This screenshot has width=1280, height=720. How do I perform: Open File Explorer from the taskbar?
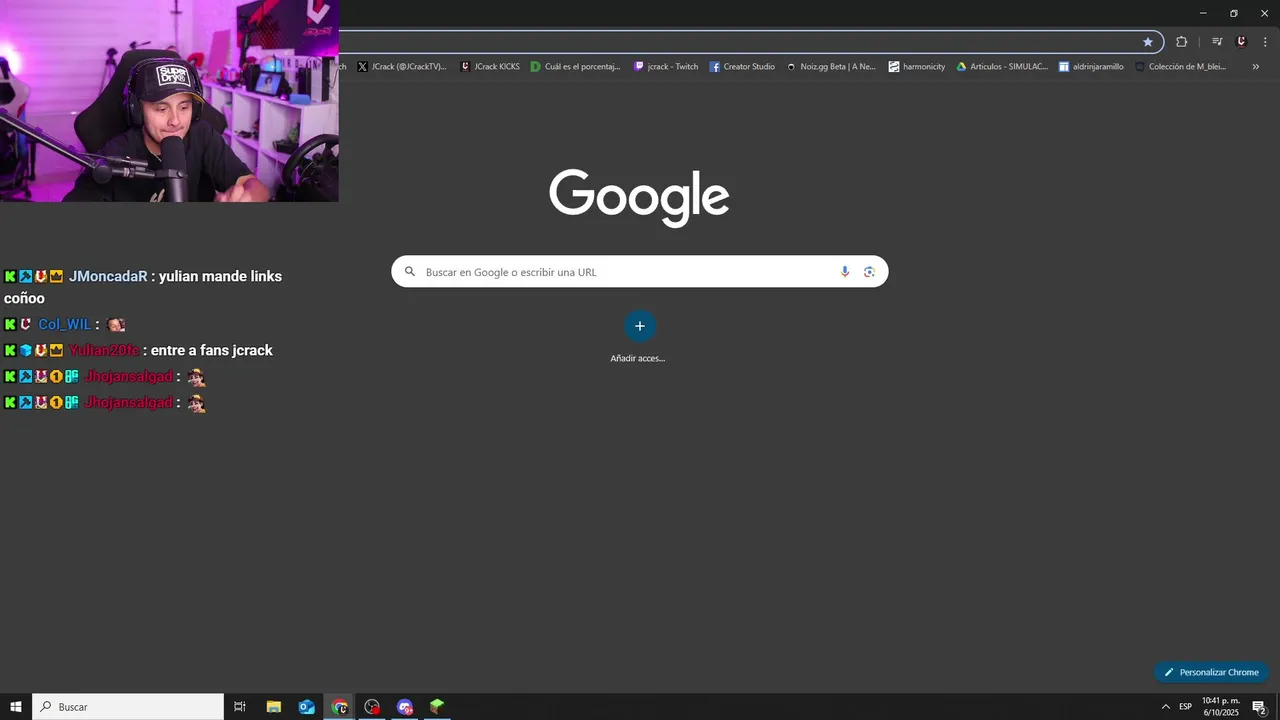274,707
